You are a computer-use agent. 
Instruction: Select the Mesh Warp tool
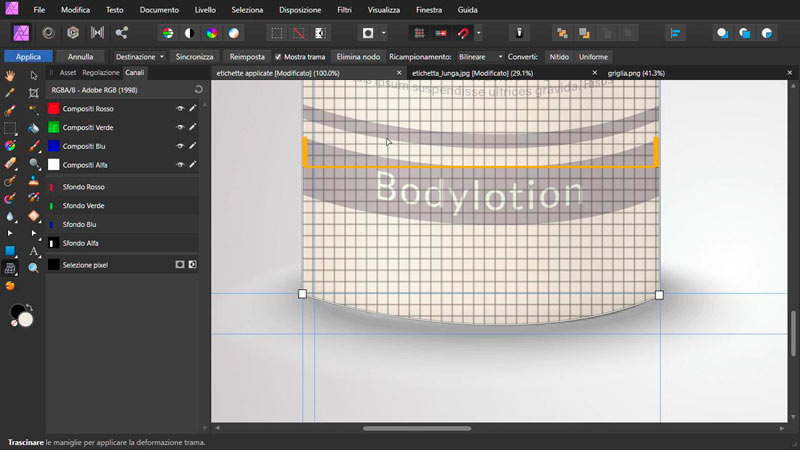(10, 268)
